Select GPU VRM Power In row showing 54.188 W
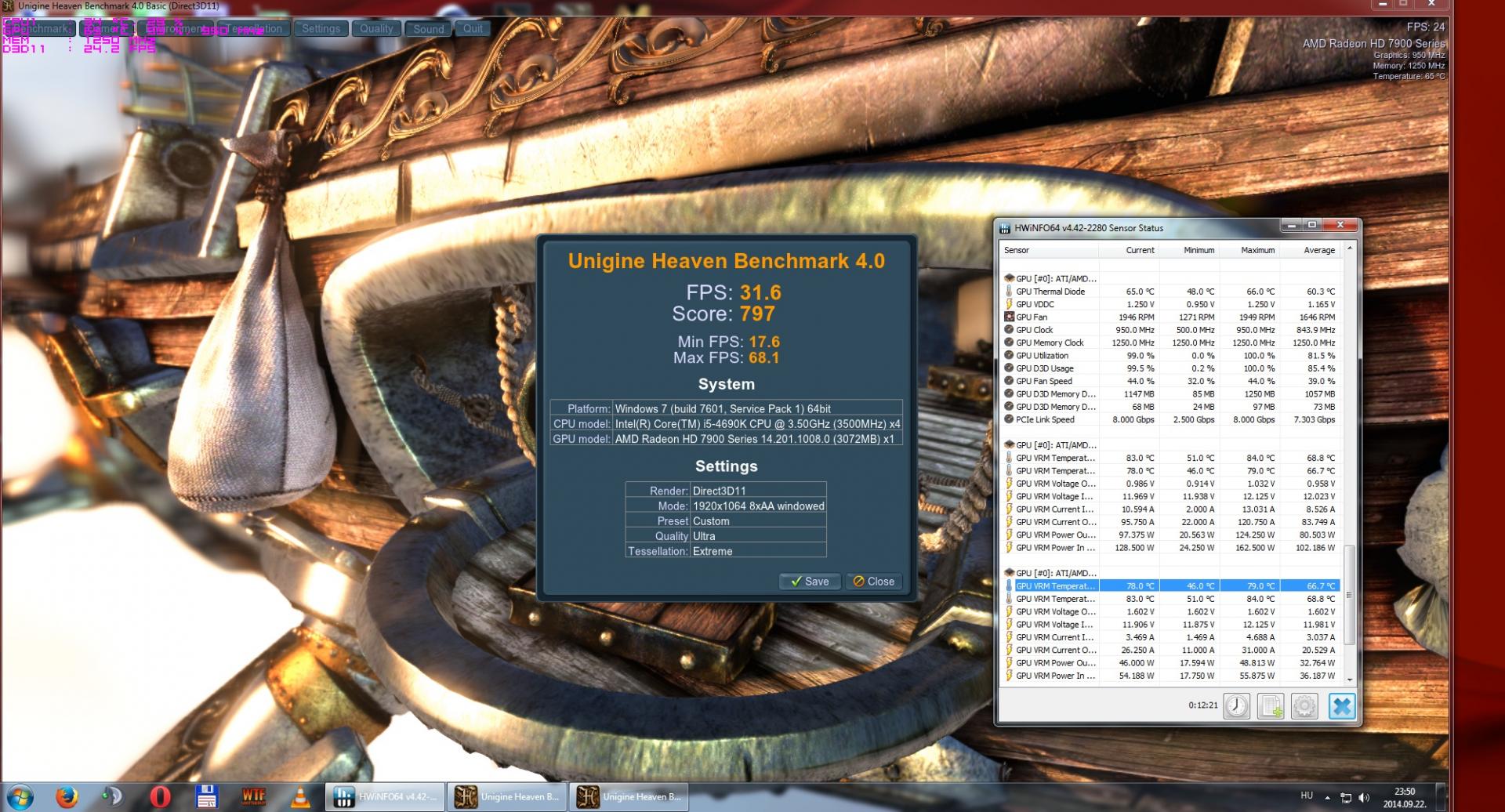 1171,676
